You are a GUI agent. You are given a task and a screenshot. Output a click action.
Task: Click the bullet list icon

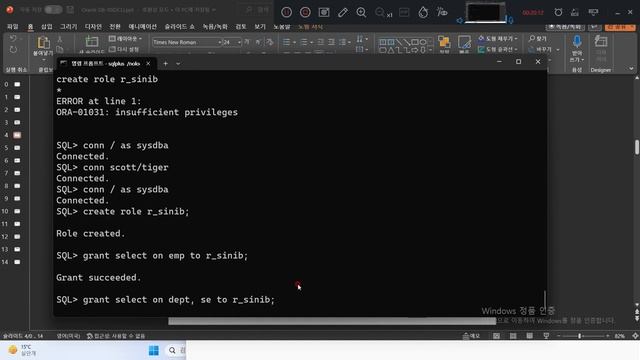[287, 42]
